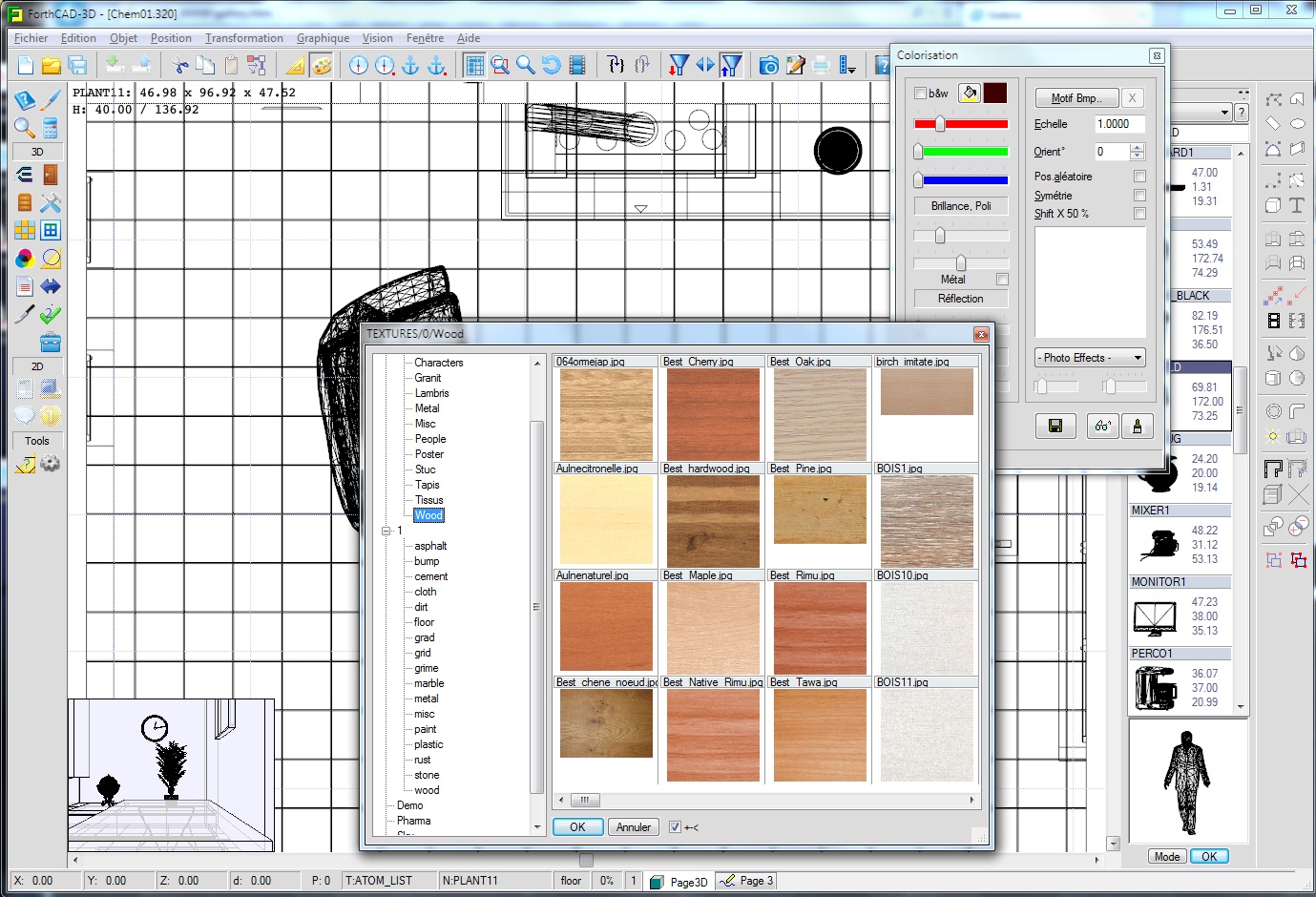Select the color palette toolbar icon
Image resolution: width=1316 pixels, height=897 pixels.
[323, 65]
